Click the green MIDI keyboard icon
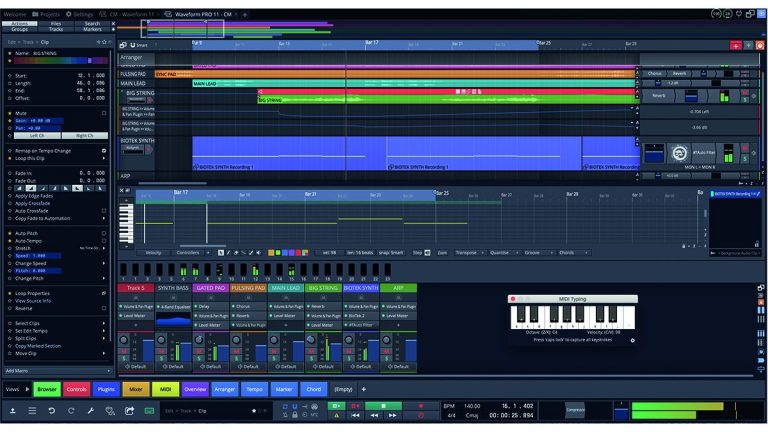Screen dimensions: 768x432 [149, 411]
